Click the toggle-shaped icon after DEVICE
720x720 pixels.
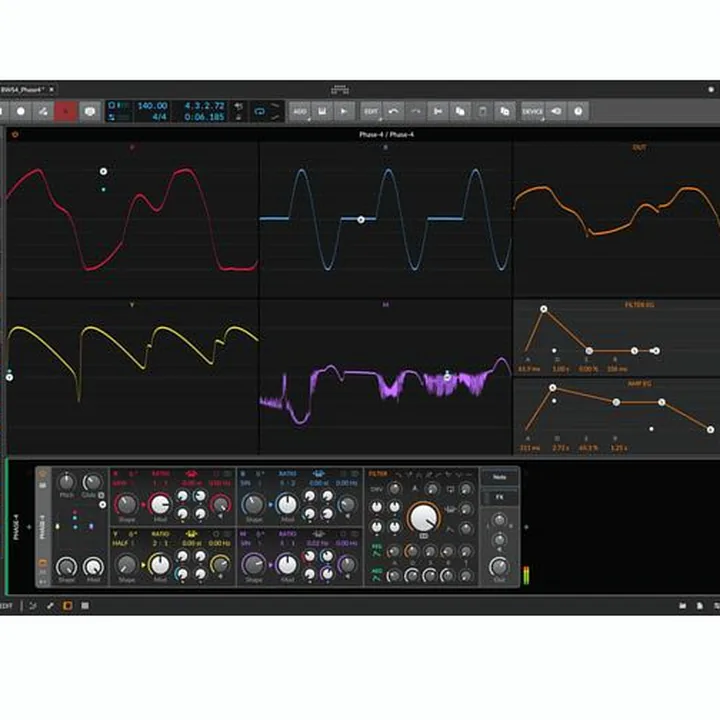pyautogui.click(x=556, y=111)
